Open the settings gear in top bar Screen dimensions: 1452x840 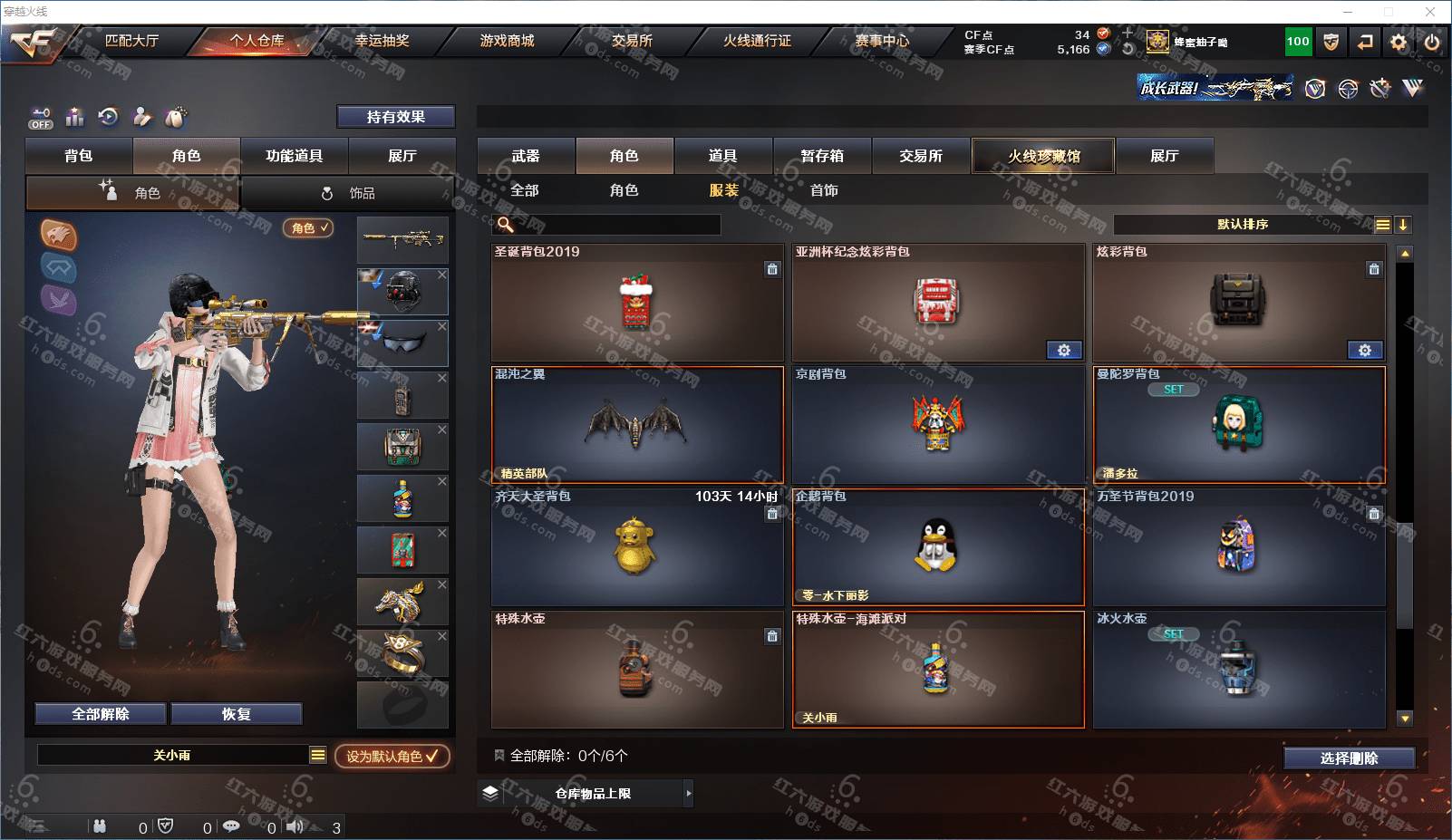pos(1399,42)
